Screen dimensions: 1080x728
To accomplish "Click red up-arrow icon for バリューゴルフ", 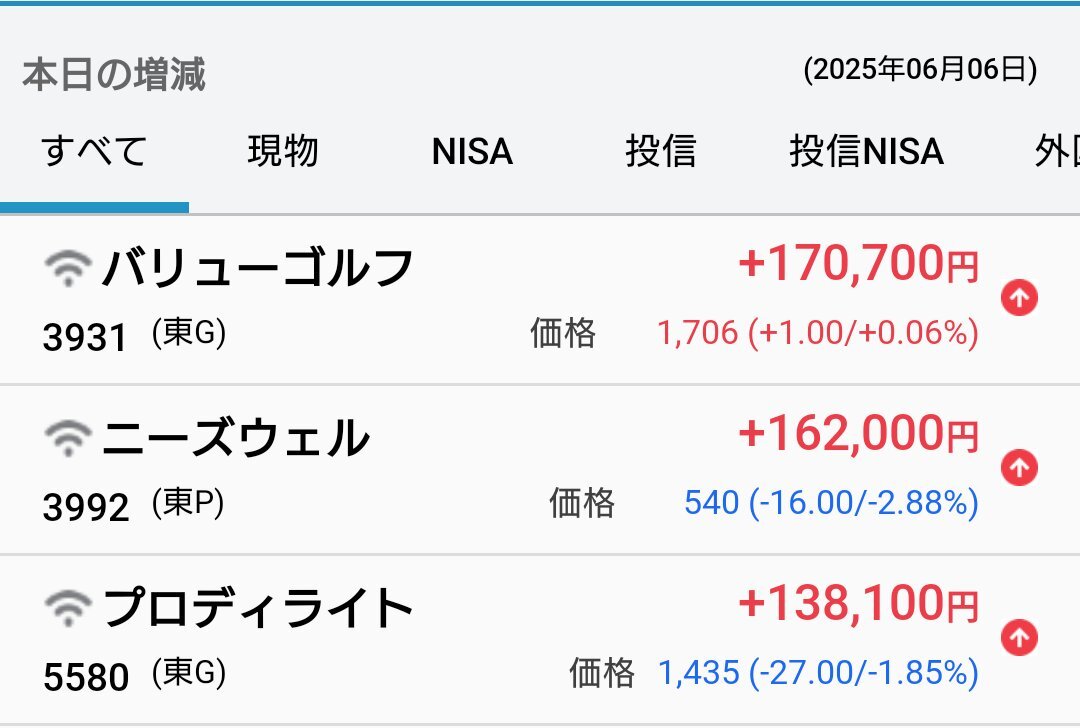I will tap(1019, 298).
